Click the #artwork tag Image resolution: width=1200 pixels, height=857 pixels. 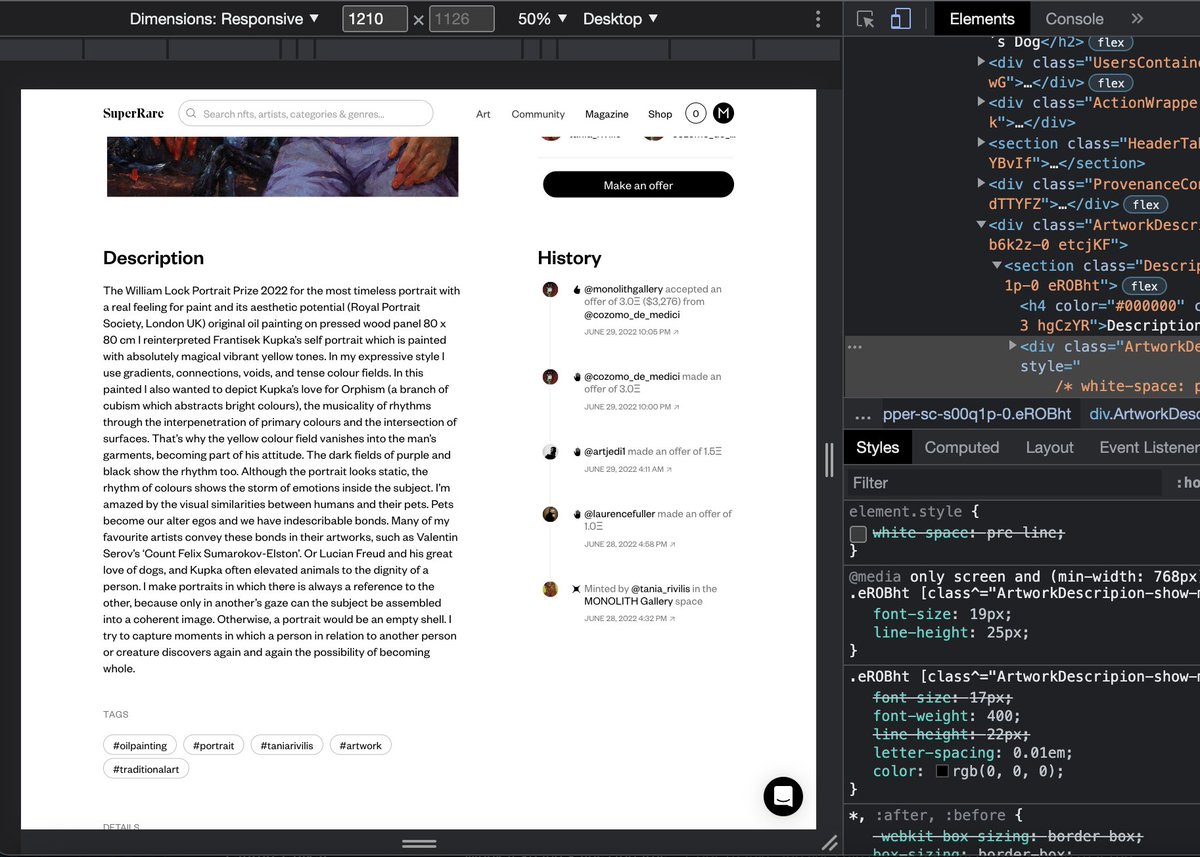(x=361, y=746)
